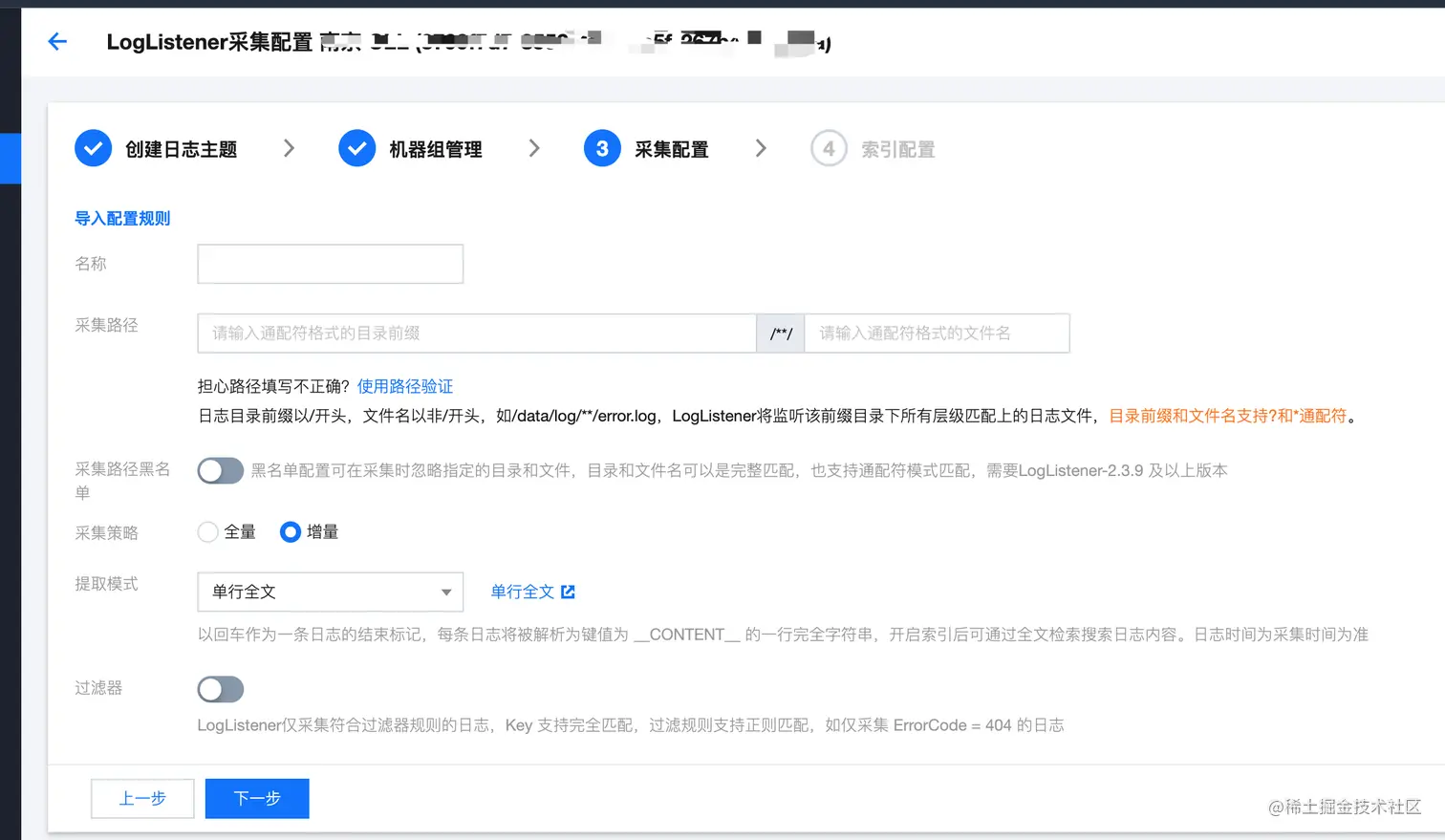The image size is (1445, 840).
Task: Click chevron after 创建日志主题 step
Action: [289, 148]
